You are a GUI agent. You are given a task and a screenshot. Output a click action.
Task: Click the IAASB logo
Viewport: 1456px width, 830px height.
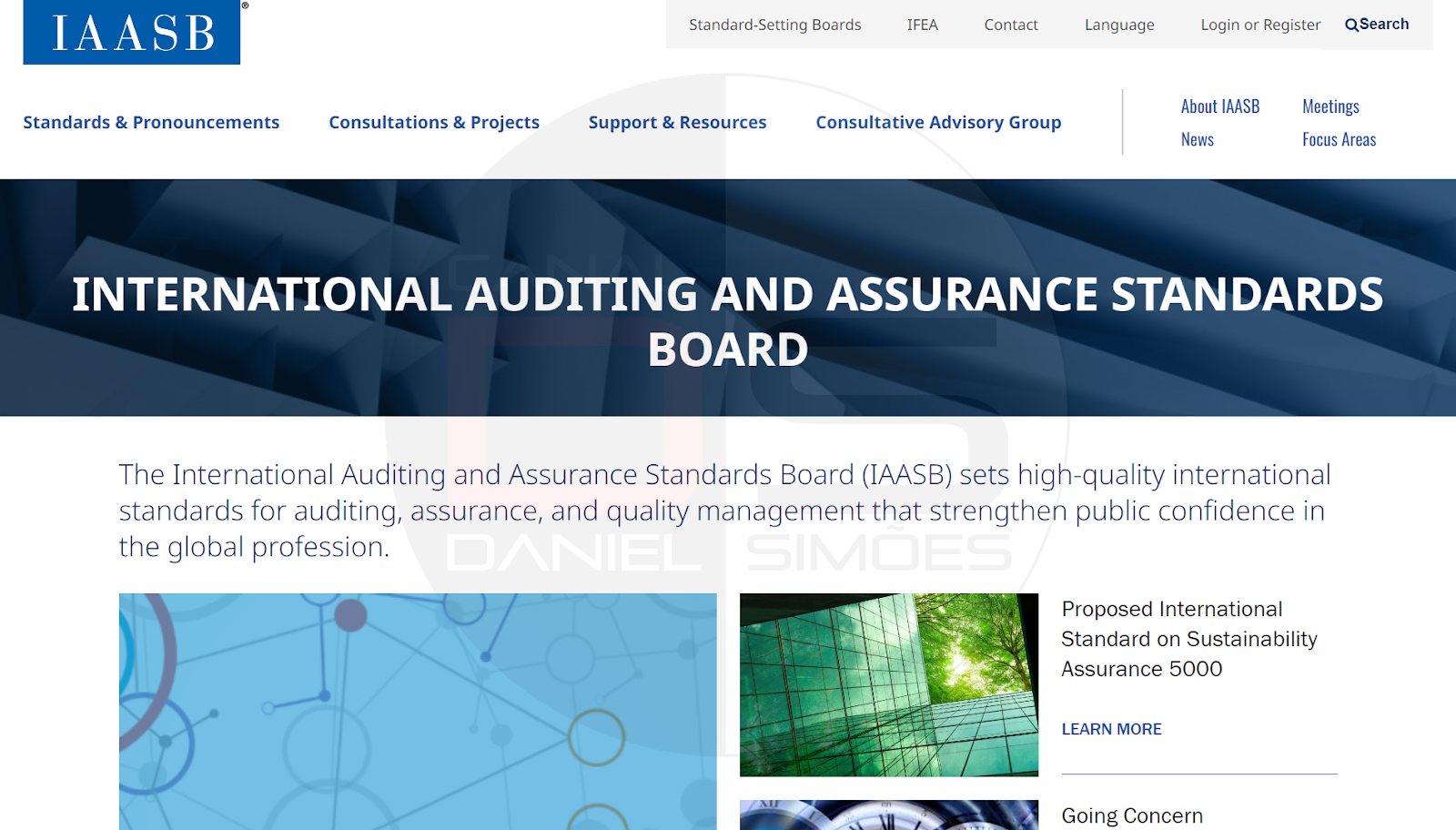132,32
